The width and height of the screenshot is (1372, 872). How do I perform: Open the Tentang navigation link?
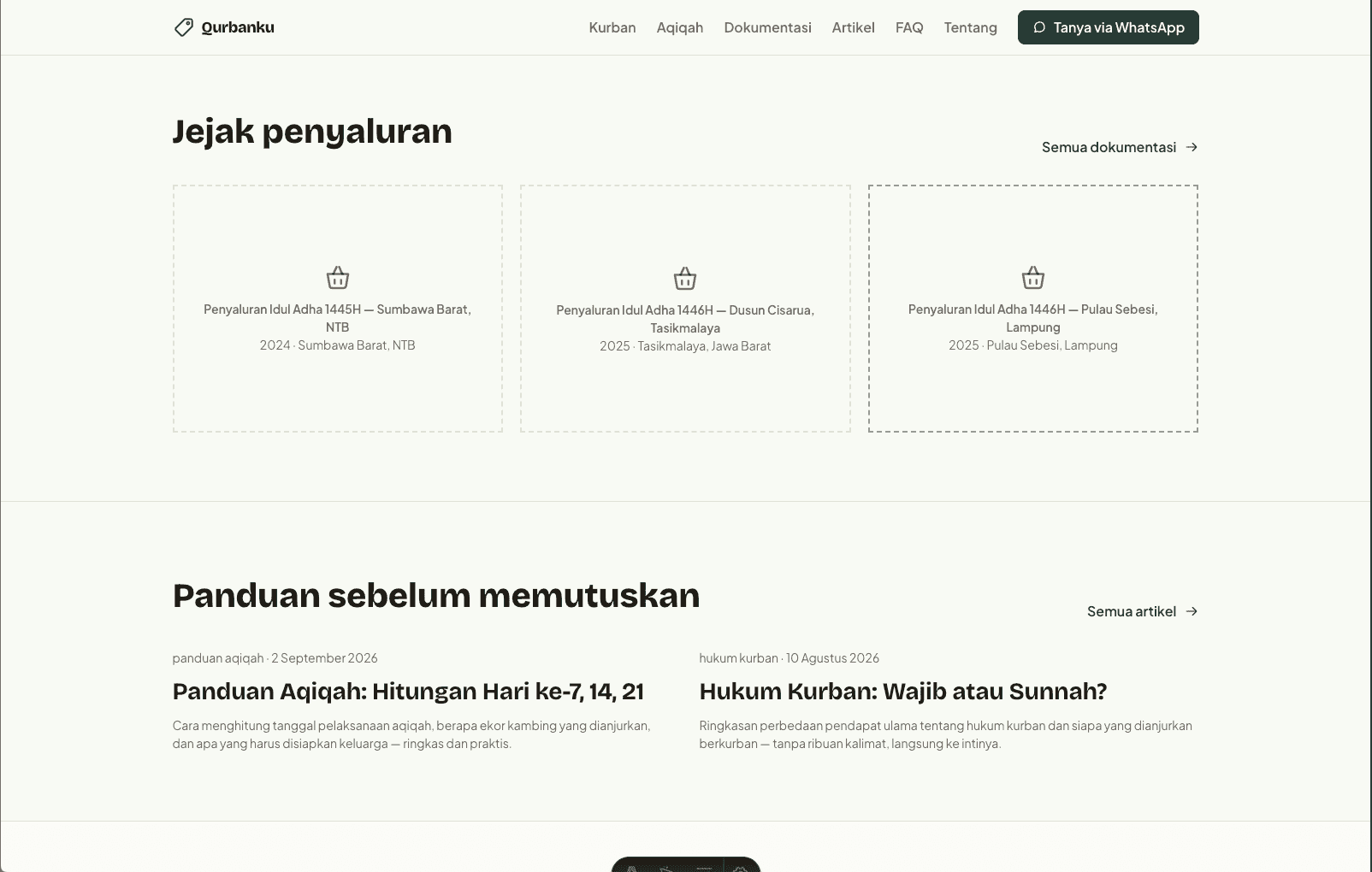tap(970, 27)
